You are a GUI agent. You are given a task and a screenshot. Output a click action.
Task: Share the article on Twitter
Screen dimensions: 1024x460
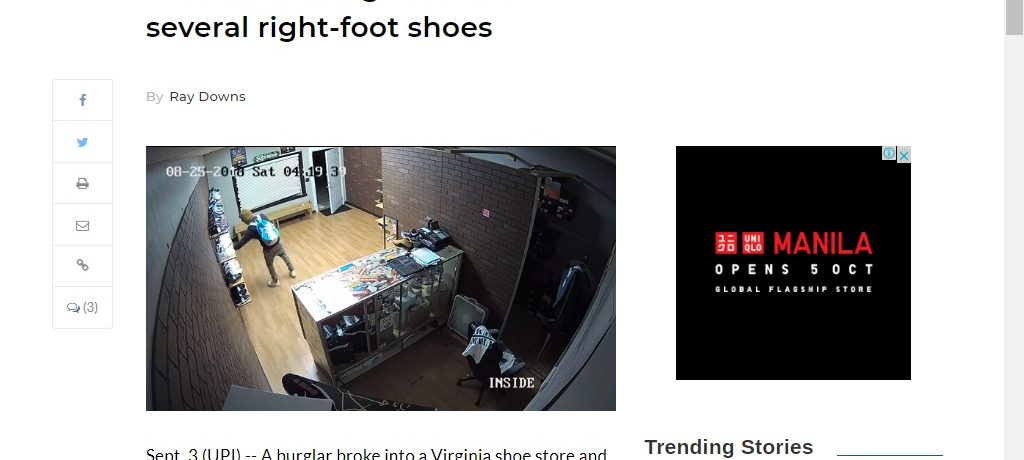click(x=82, y=142)
